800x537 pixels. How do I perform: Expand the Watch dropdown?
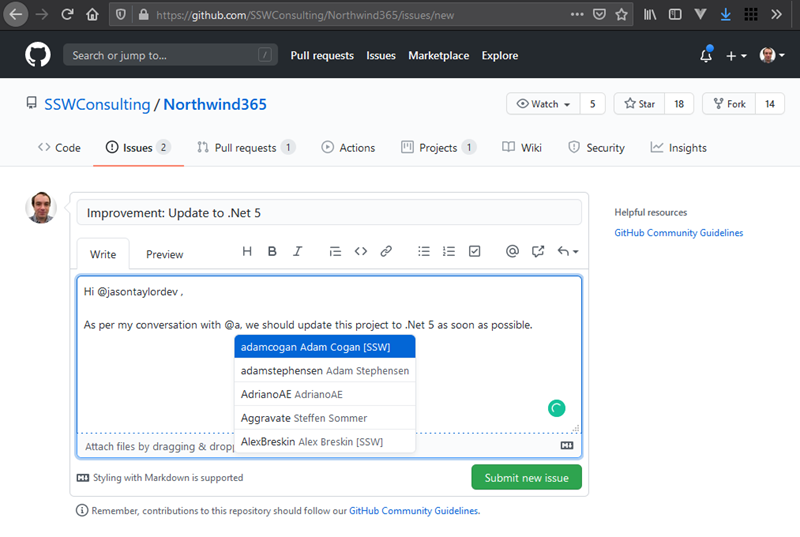(x=545, y=104)
